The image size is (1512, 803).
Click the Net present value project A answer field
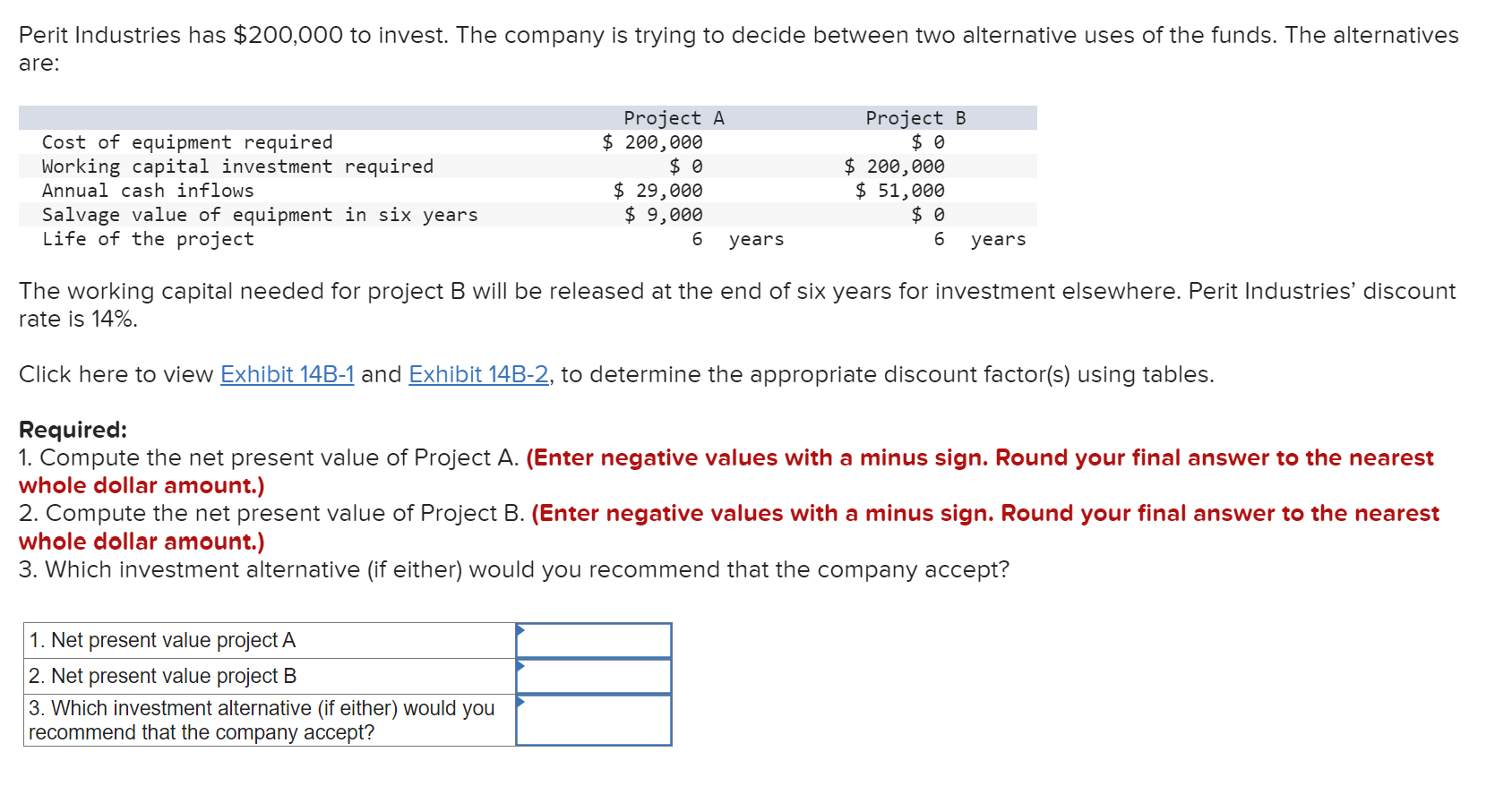[x=594, y=639]
